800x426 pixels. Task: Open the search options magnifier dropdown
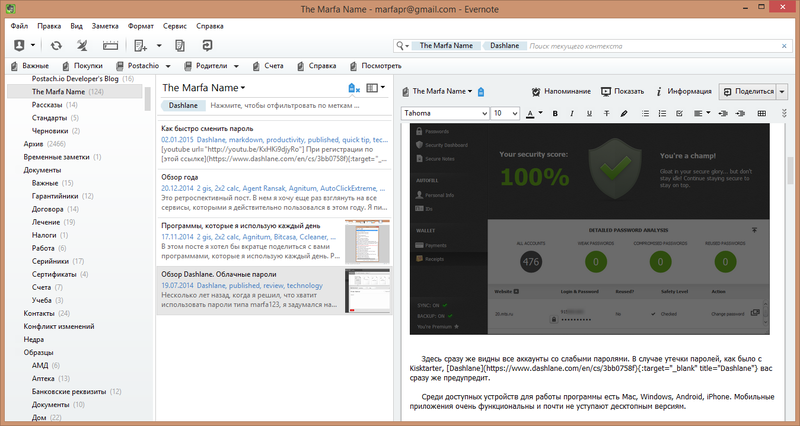(403, 46)
